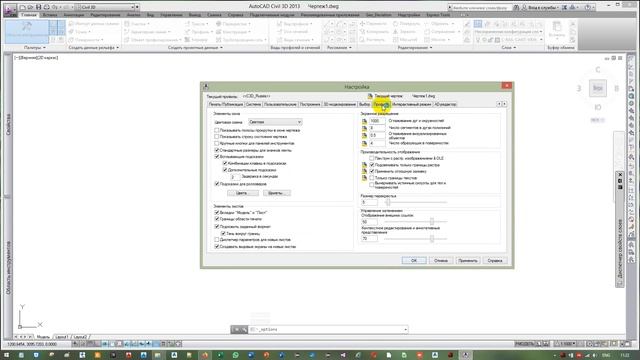
Task: Click the Справка help button in dialog
Action: [x=495, y=260]
